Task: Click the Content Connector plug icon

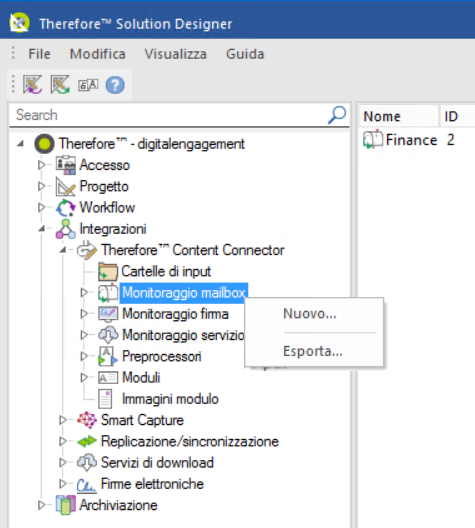Action: (87, 250)
